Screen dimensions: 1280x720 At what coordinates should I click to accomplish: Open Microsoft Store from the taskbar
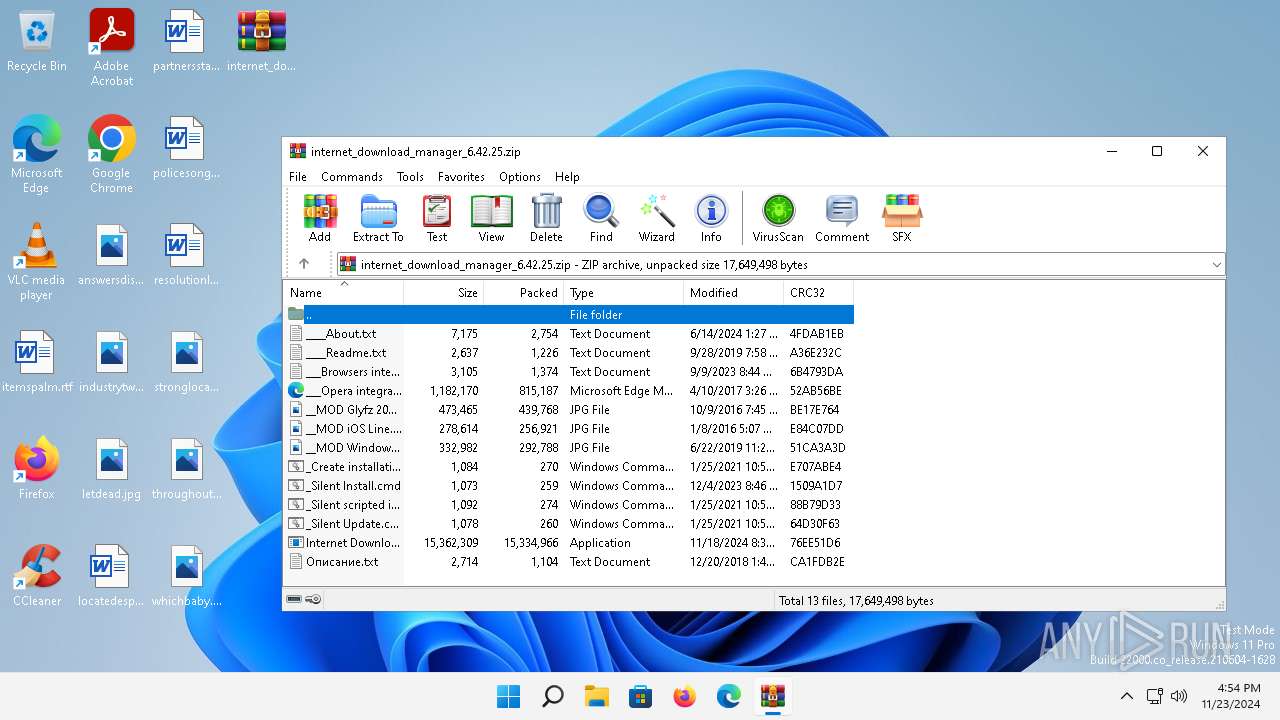[x=640, y=696]
